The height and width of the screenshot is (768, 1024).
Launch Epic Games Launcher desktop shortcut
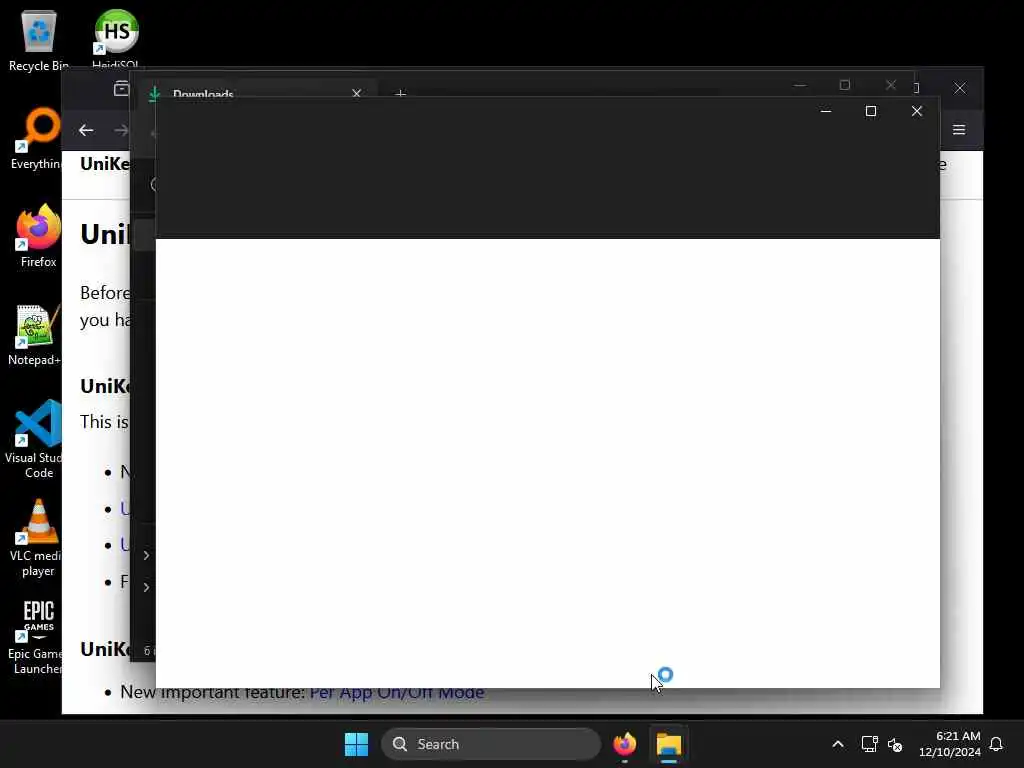37,636
